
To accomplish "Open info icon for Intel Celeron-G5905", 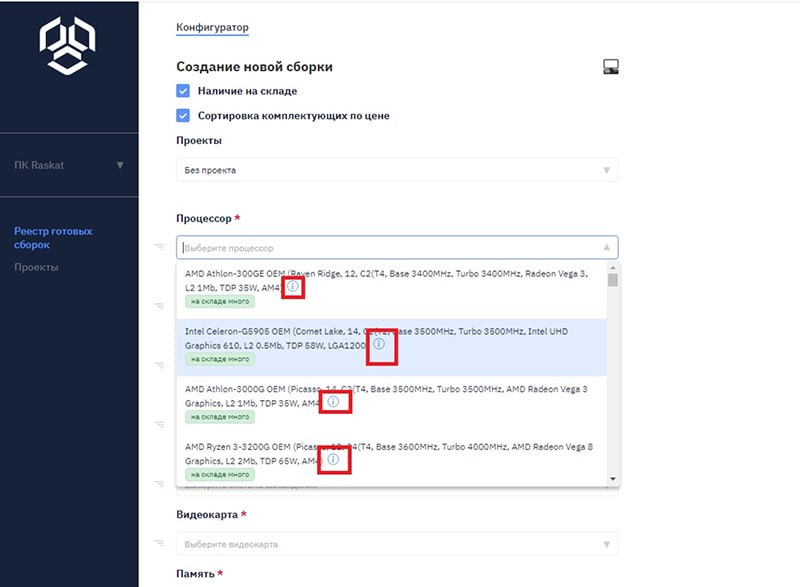I will (x=380, y=345).
